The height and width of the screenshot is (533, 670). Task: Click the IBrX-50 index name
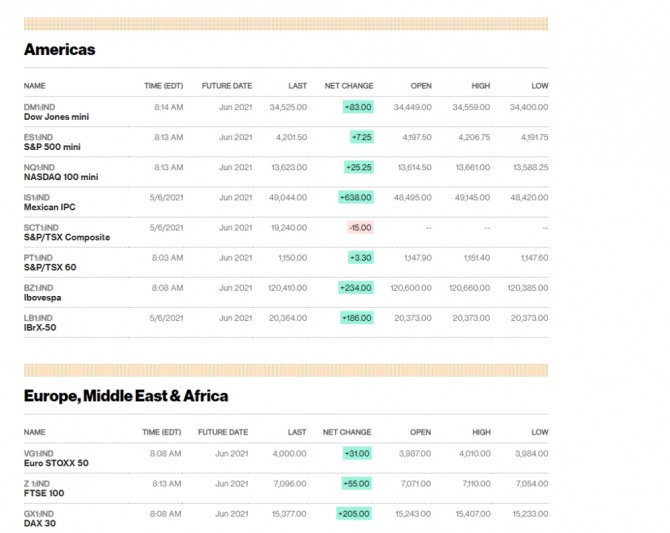[42, 327]
